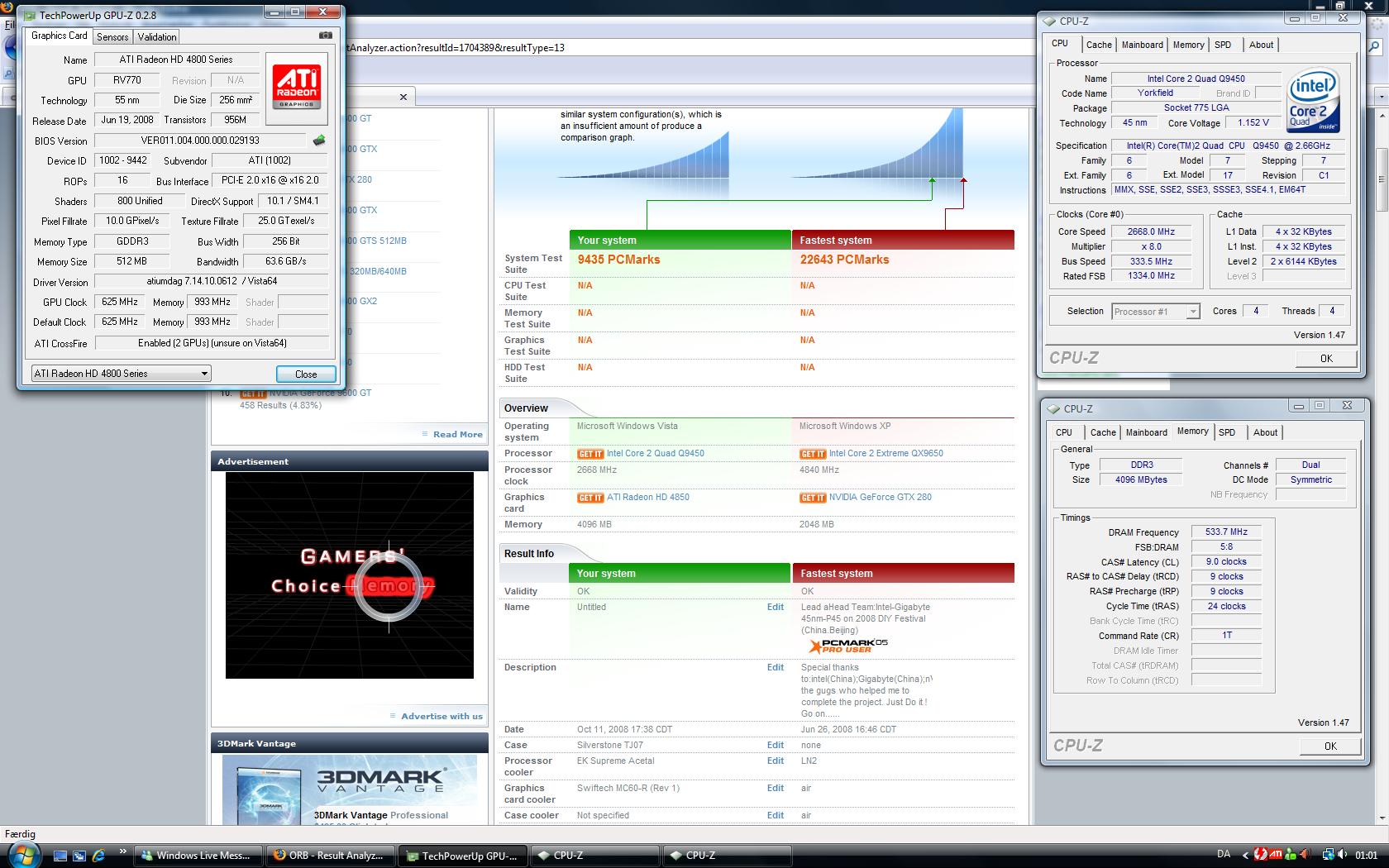Open the Intel Core 2 Quad Q9450 link

[x=656, y=454]
